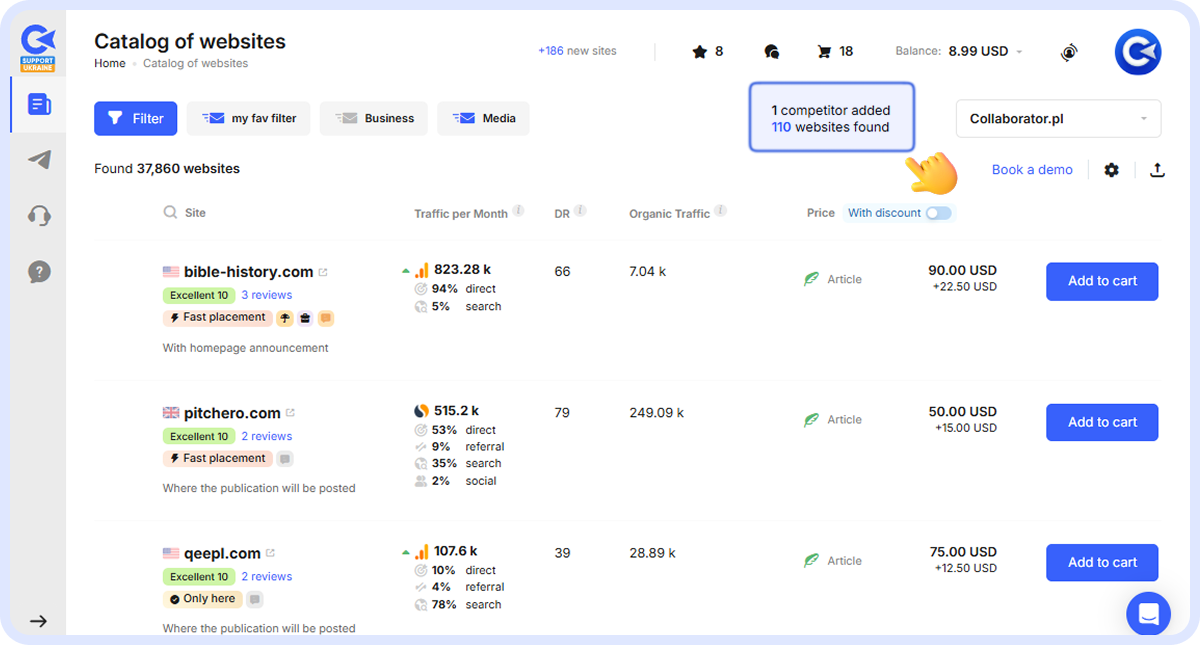Toggle Only here badge on qeepl.com
Screen dimensions: 1200x645
tap(203, 598)
